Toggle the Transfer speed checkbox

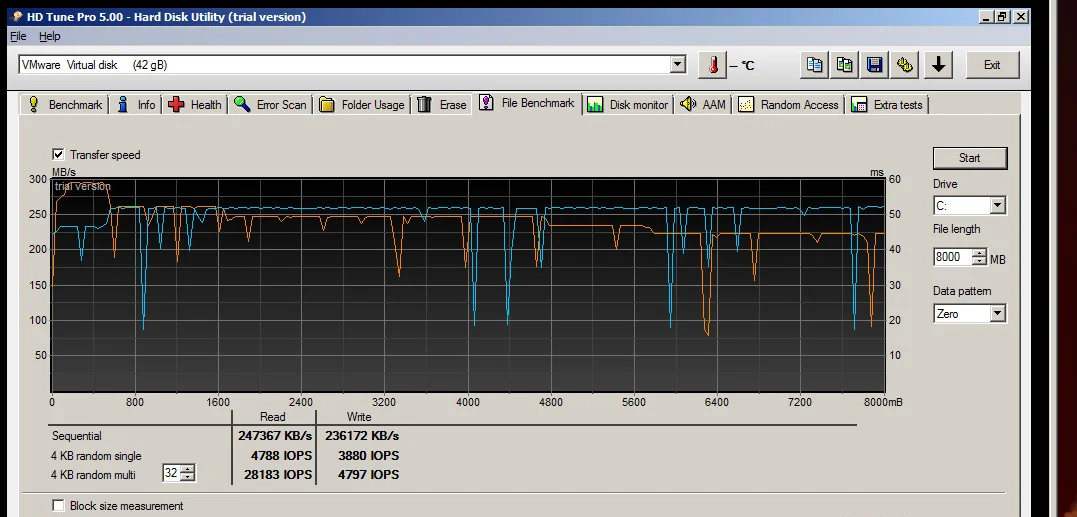(58, 154)
